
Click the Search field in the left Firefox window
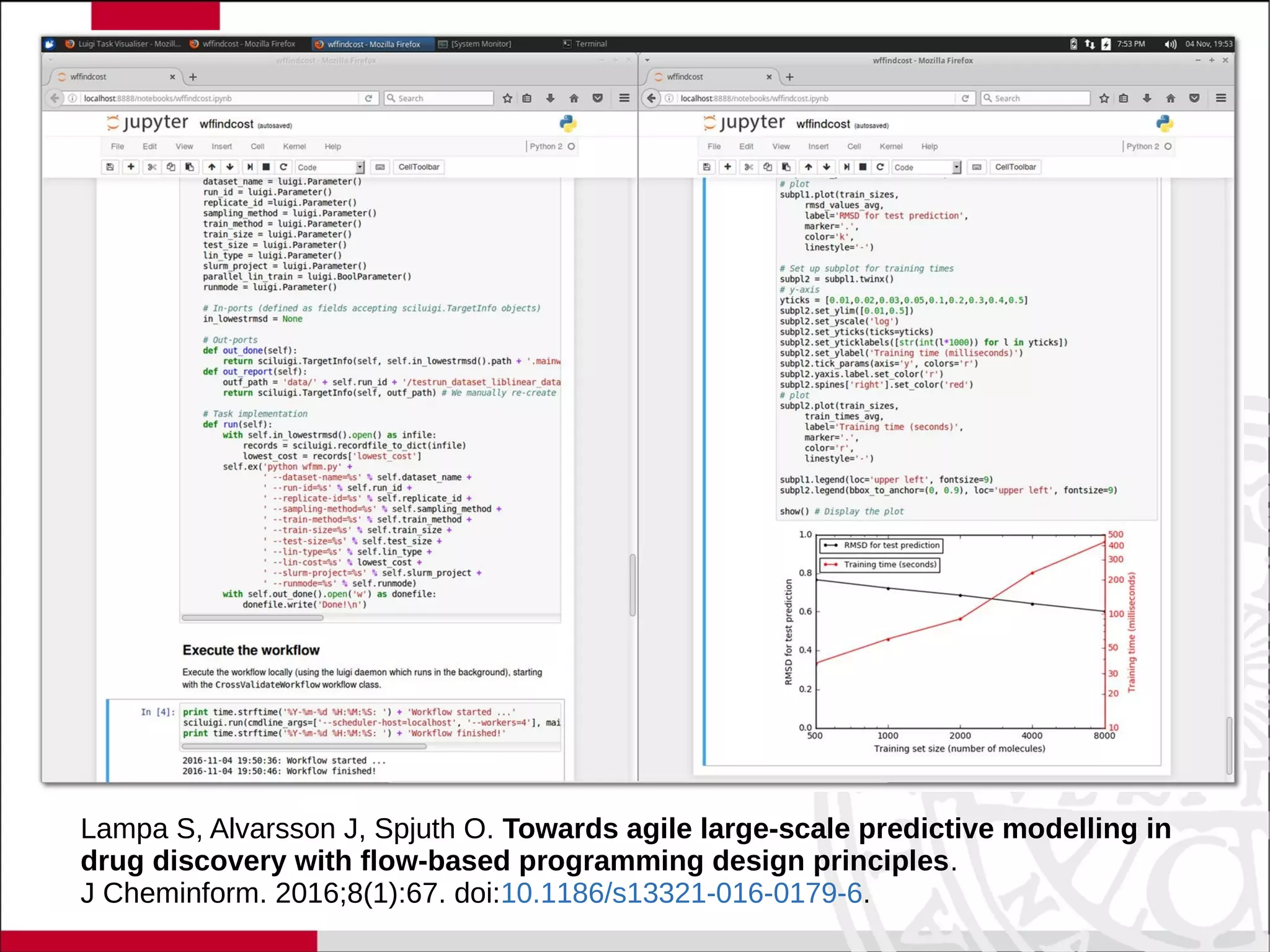pyautogui.click(x=439, y=98)
